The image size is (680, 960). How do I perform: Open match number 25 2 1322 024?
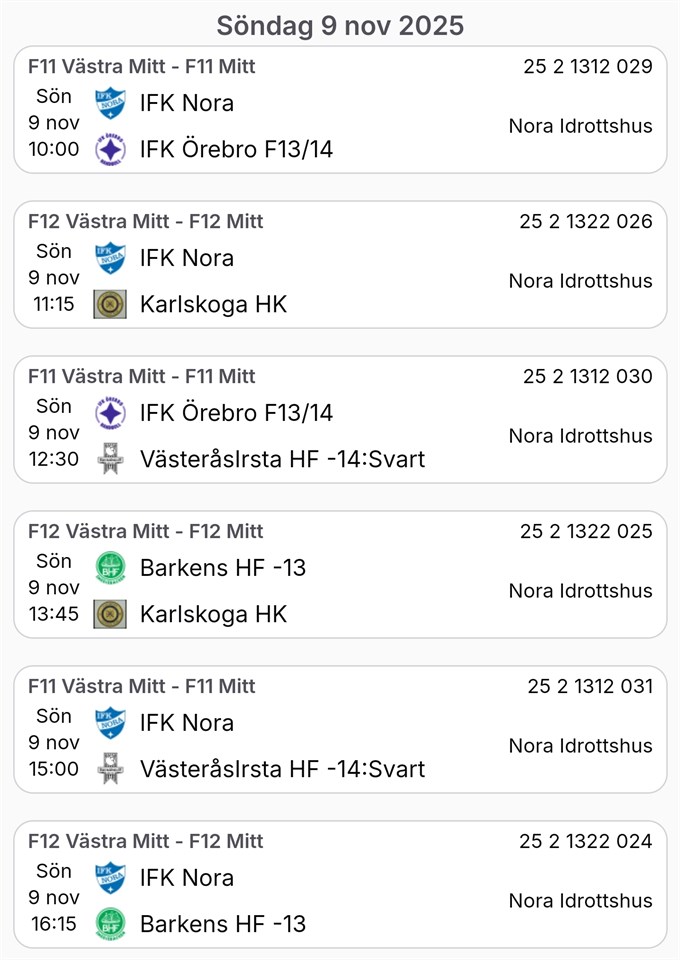coord(586,841)
